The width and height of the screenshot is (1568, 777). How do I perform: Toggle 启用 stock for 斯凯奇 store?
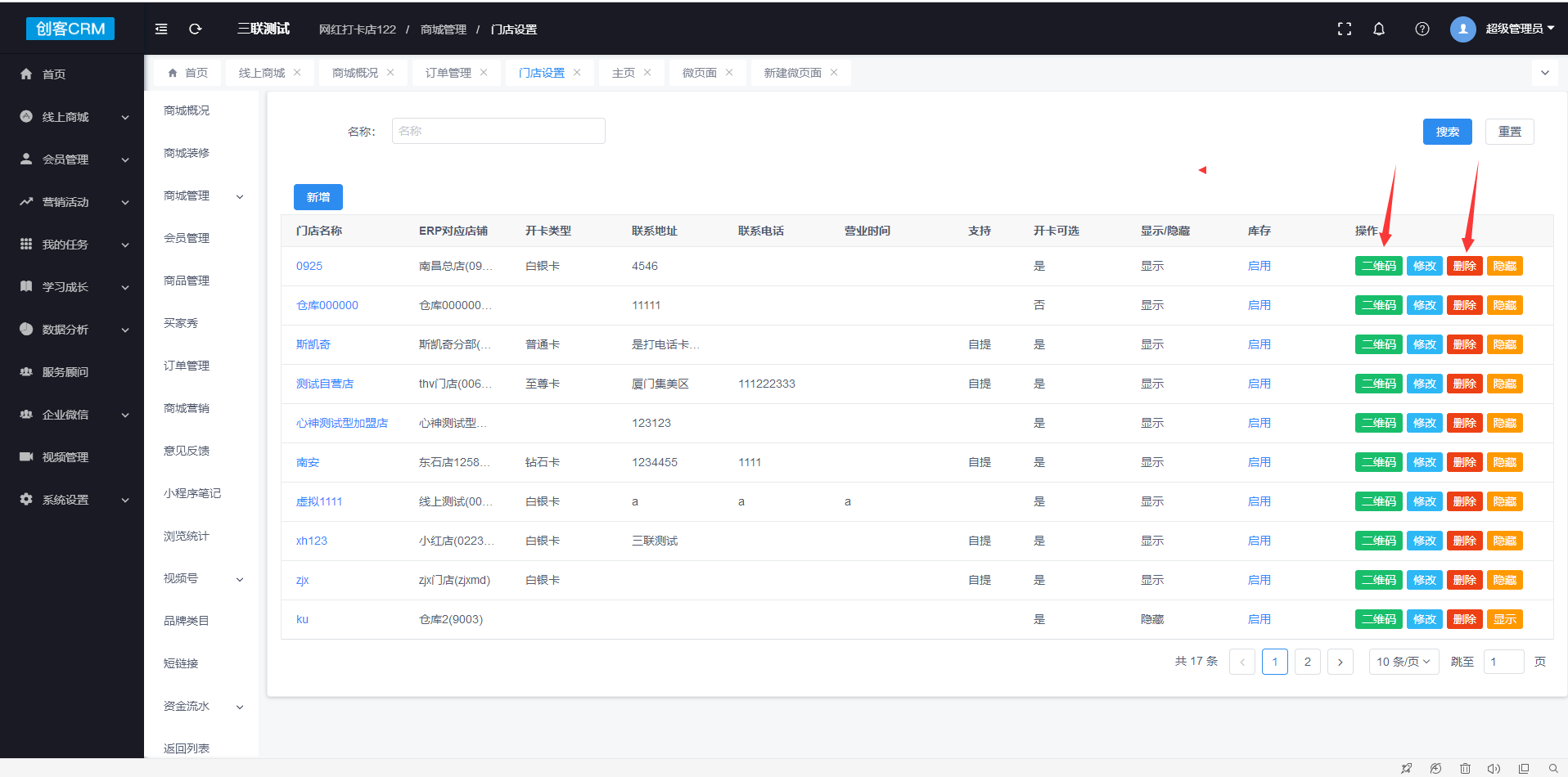pyautogui.click(x=1259, y=344)
